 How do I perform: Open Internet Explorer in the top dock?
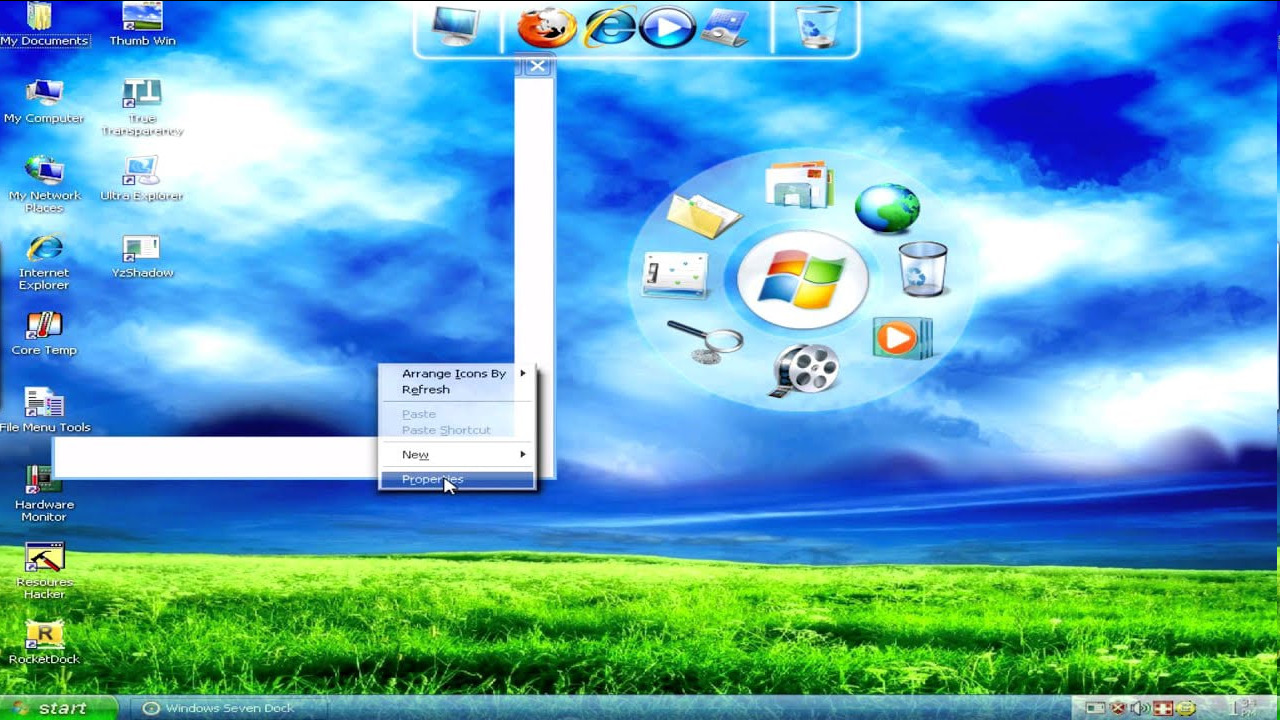tap(609, 27)
